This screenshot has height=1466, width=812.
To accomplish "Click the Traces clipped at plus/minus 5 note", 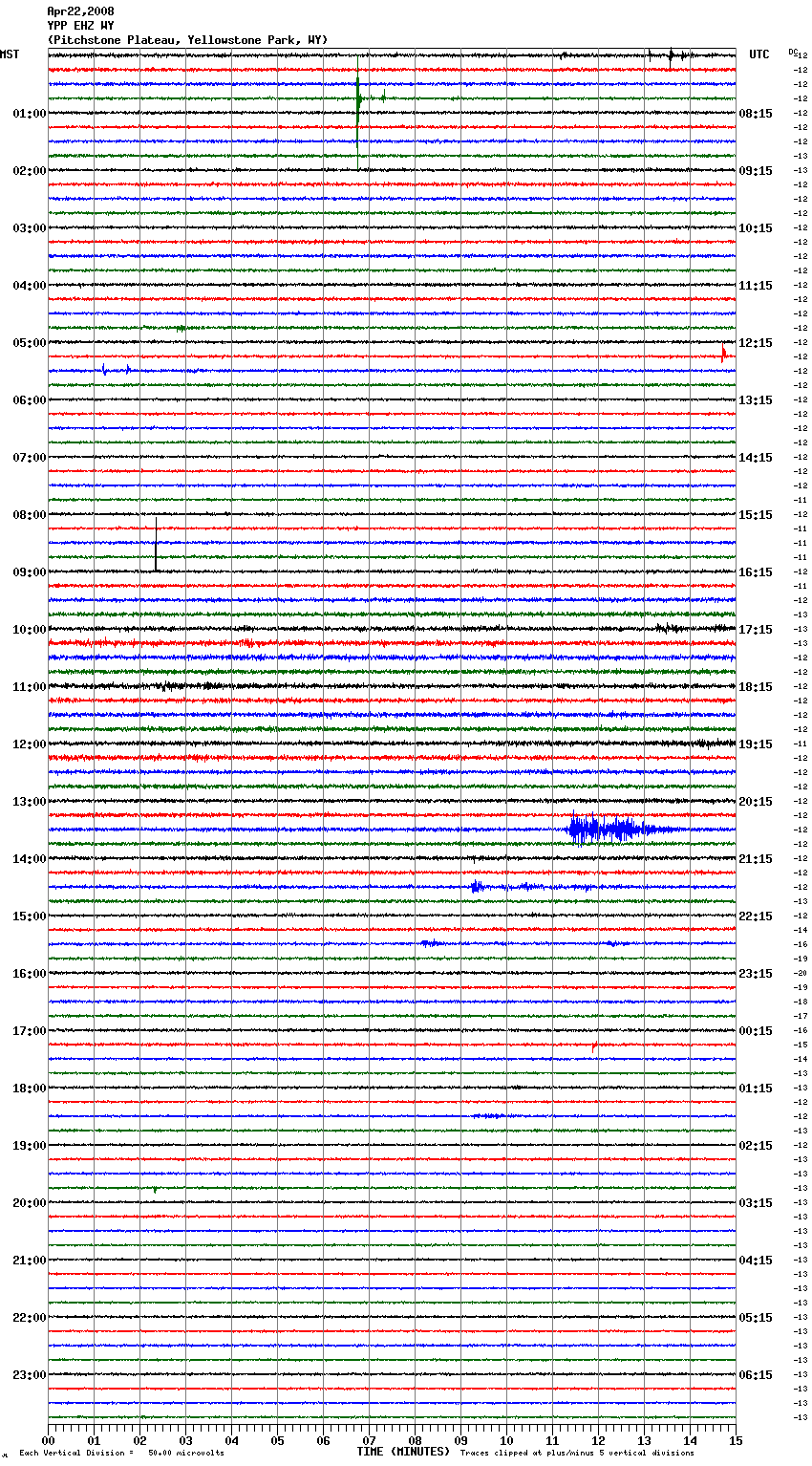I will click(x=577, y=1453).
